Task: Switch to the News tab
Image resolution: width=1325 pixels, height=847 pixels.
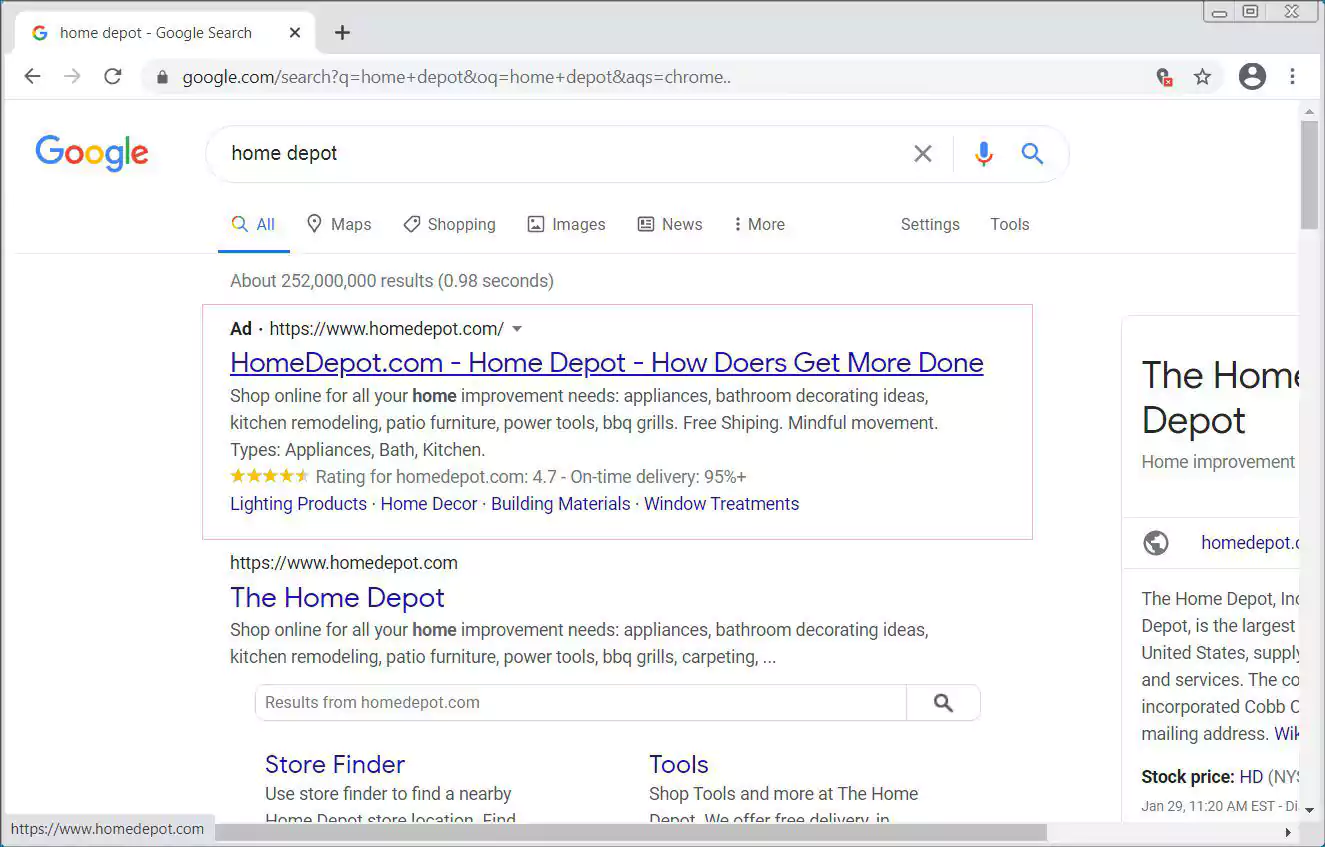Action: [670, 225]
